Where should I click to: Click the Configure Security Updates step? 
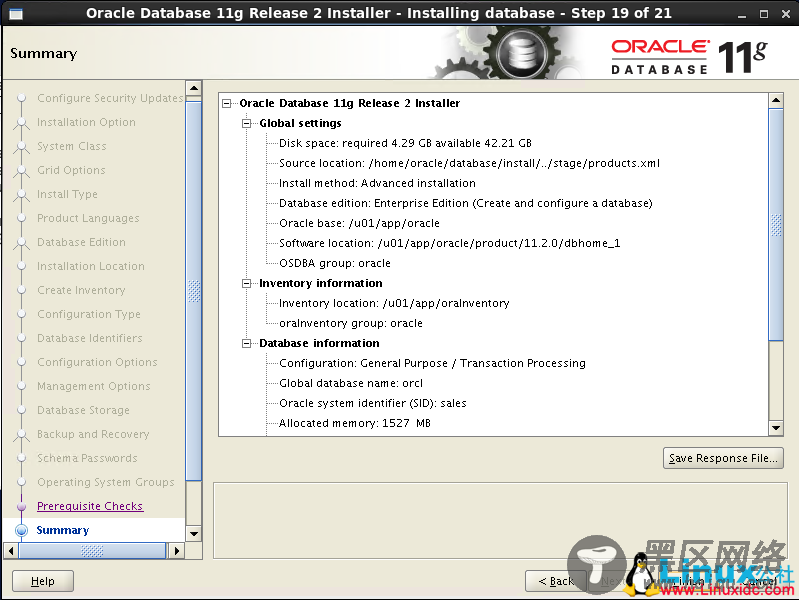coord(110,98)
